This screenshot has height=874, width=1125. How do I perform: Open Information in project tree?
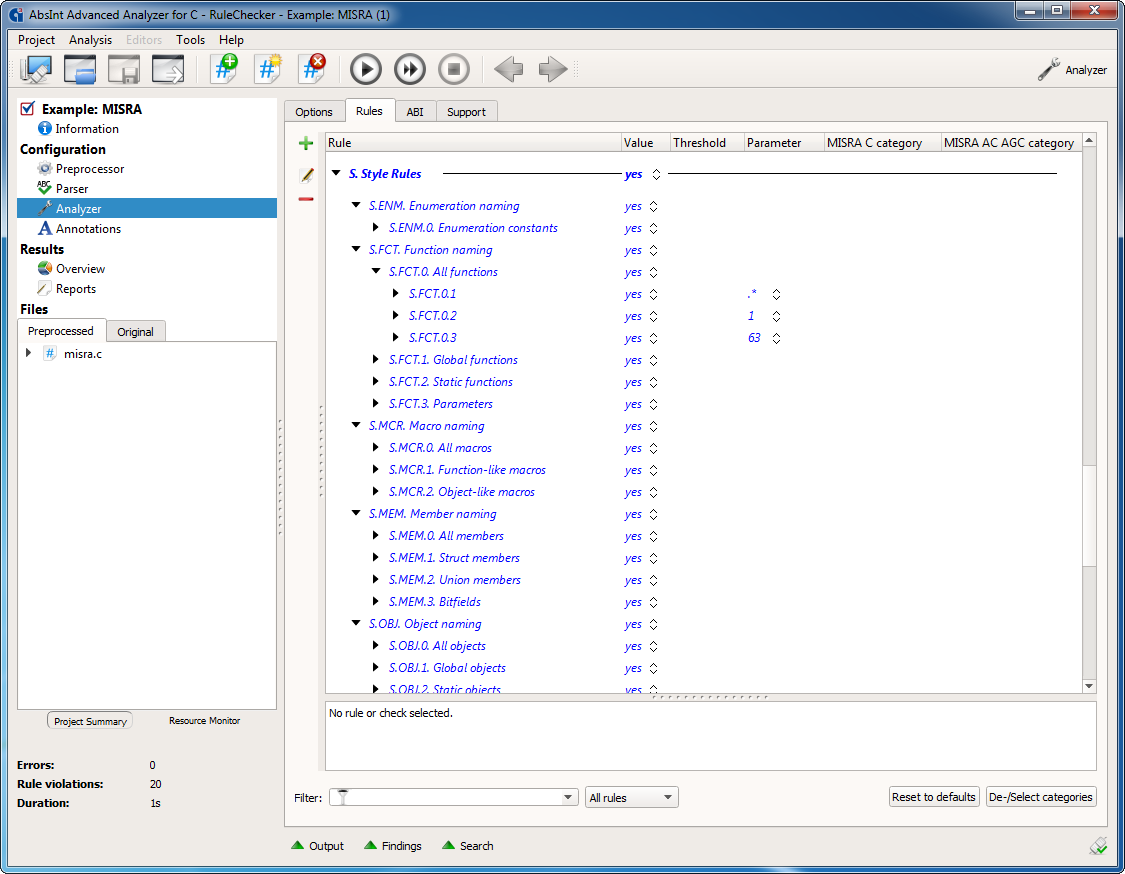point(87,128)
